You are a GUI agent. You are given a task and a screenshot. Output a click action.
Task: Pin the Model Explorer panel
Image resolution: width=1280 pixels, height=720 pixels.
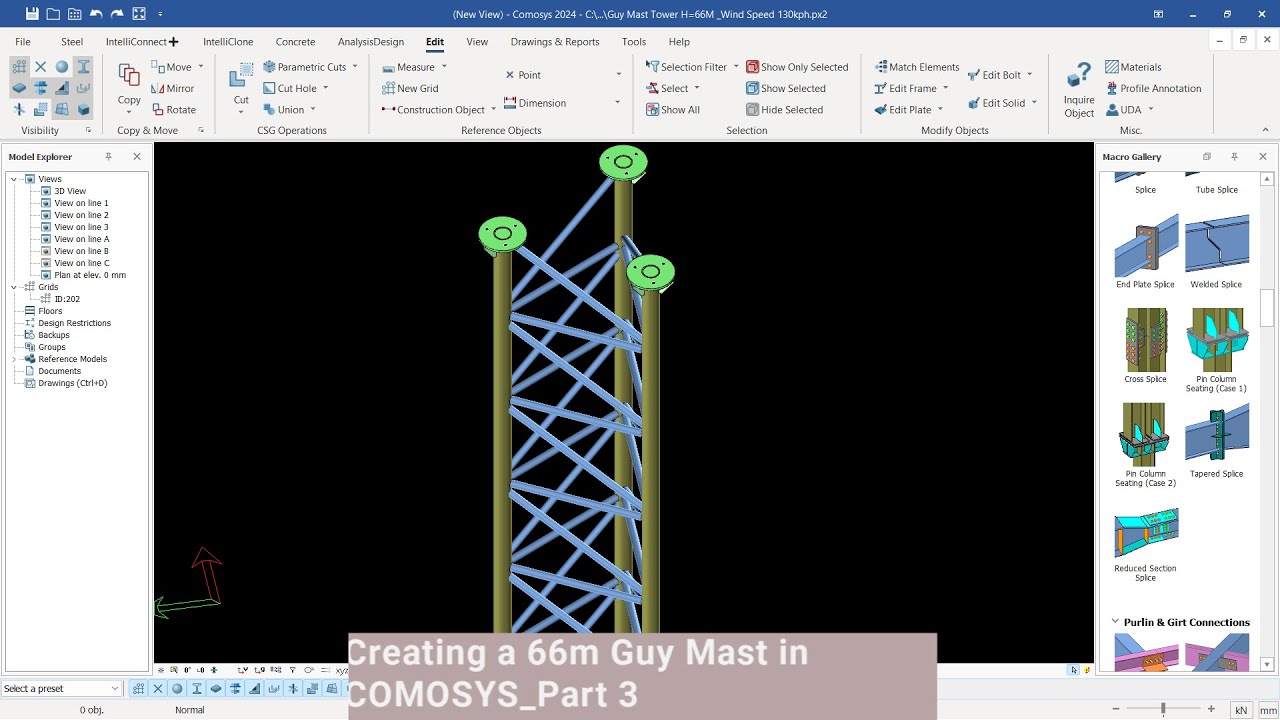[x=109, y=156]
